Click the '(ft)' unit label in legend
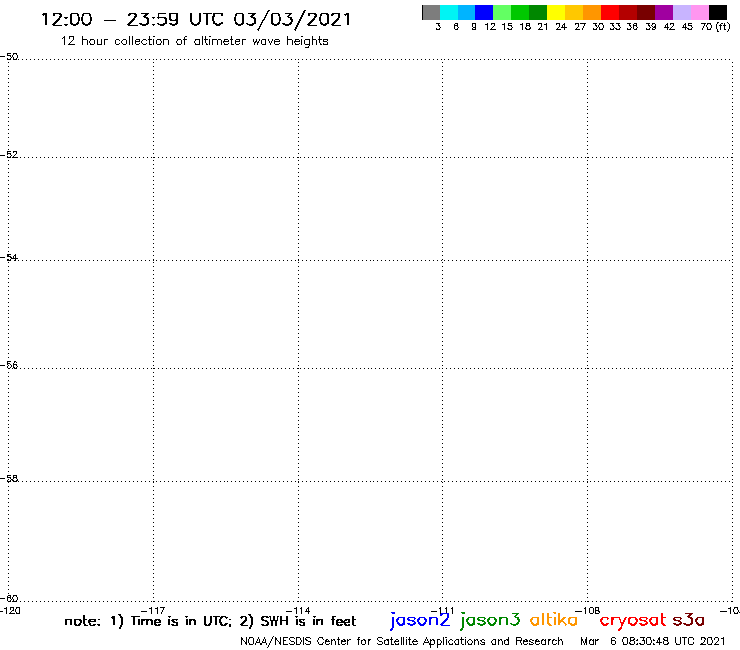Viewport: 740px width, 650px height. [x=723, y=27]
